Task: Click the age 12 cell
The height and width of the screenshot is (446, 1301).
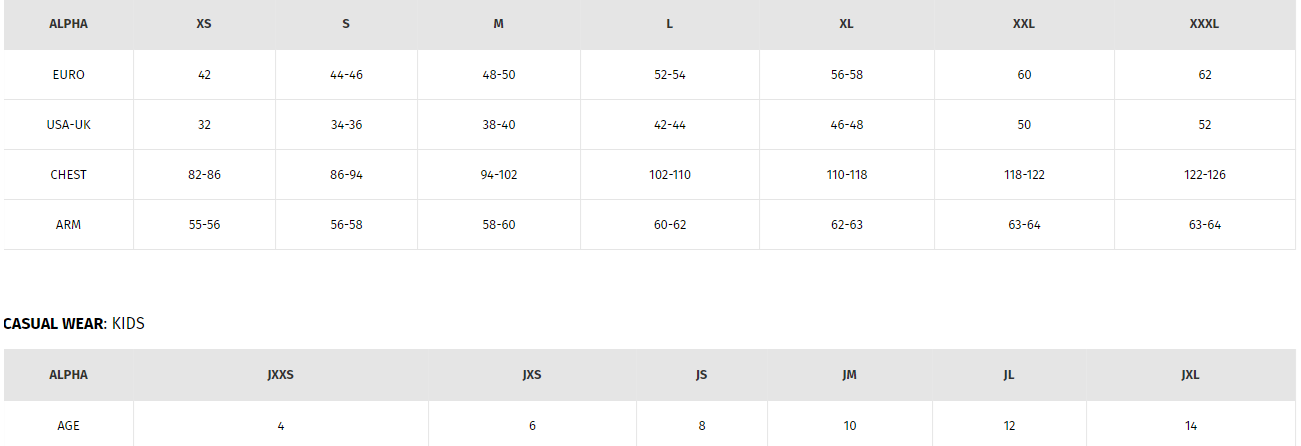Action: (x=1009, y=426)
